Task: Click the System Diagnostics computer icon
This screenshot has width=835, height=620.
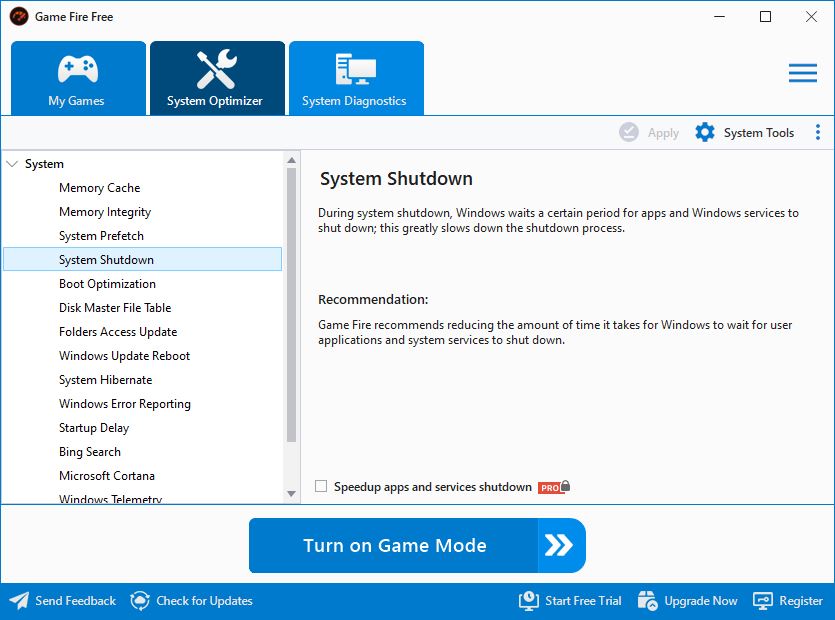Action: pyautogui.click(x=356, y=69)
